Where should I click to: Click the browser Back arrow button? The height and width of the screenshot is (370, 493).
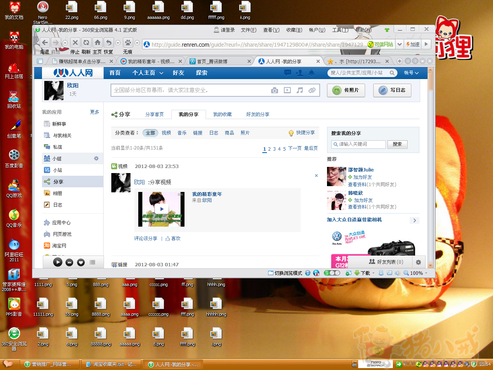[x=45, y=43]
